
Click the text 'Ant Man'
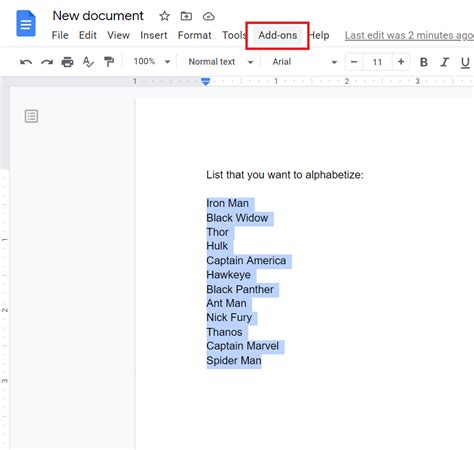click(226, 303)
